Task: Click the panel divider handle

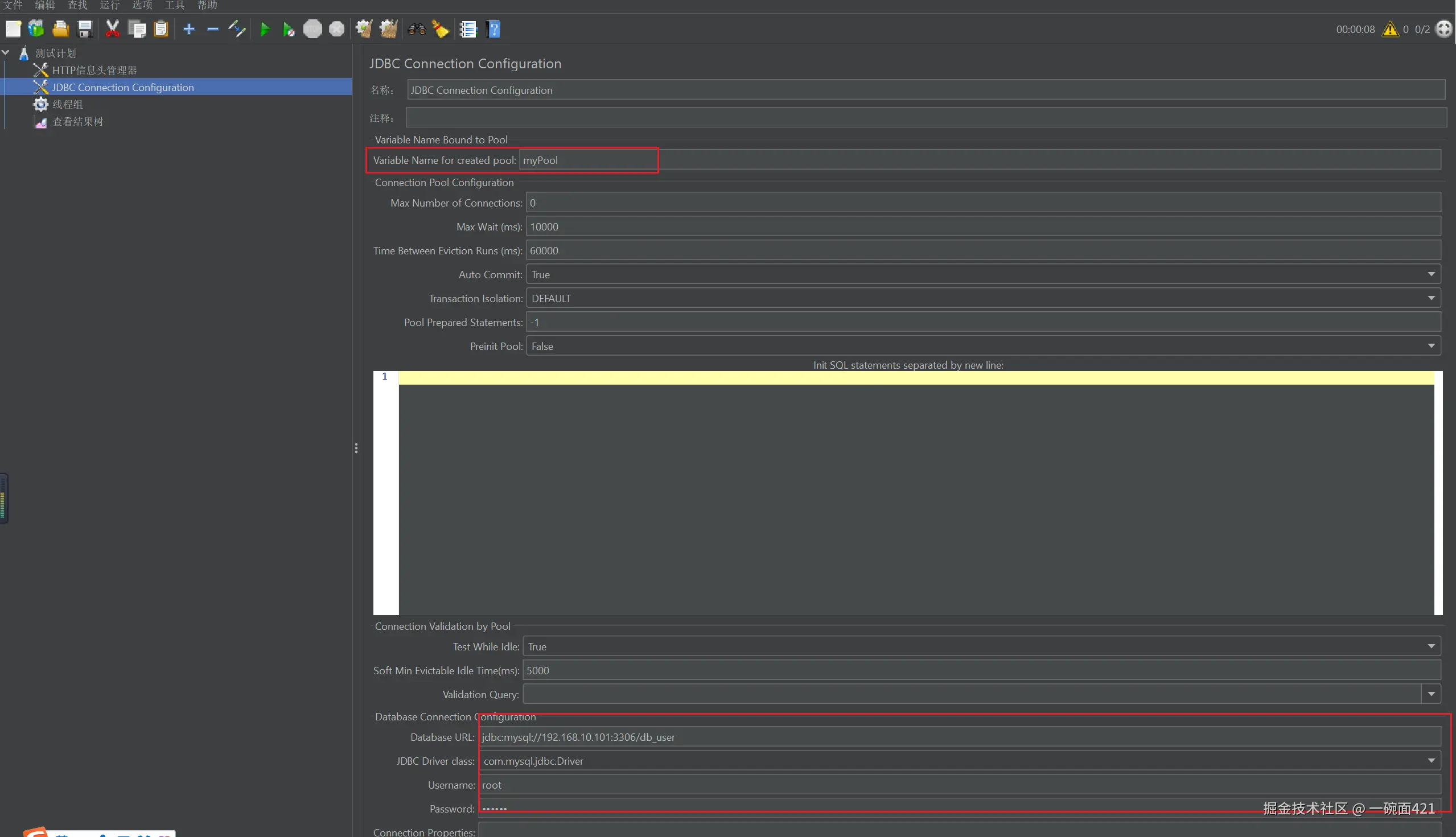Action: pyautogui.click(x=356, y=448)
